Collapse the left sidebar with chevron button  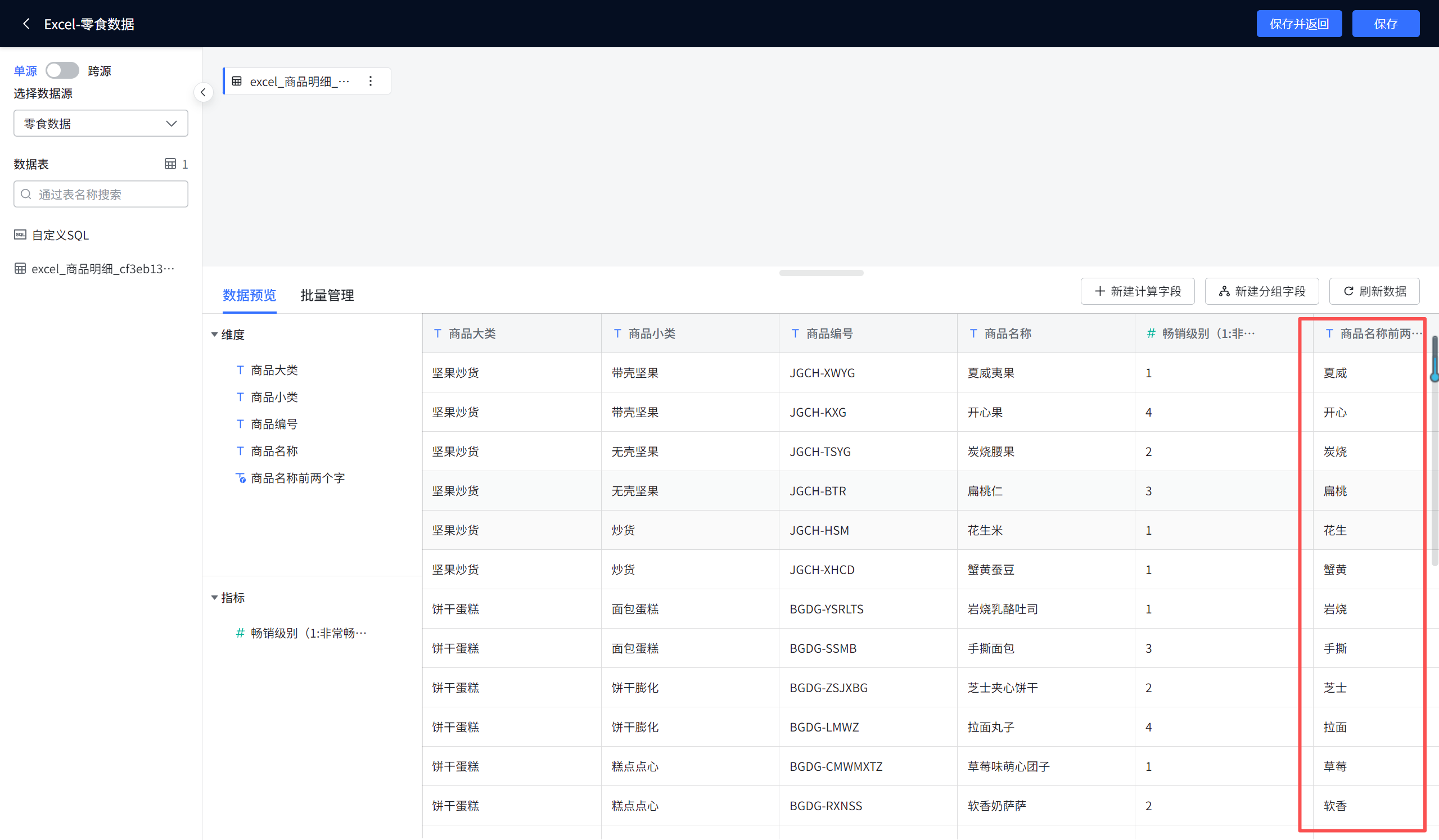click(x=204, y=93)
